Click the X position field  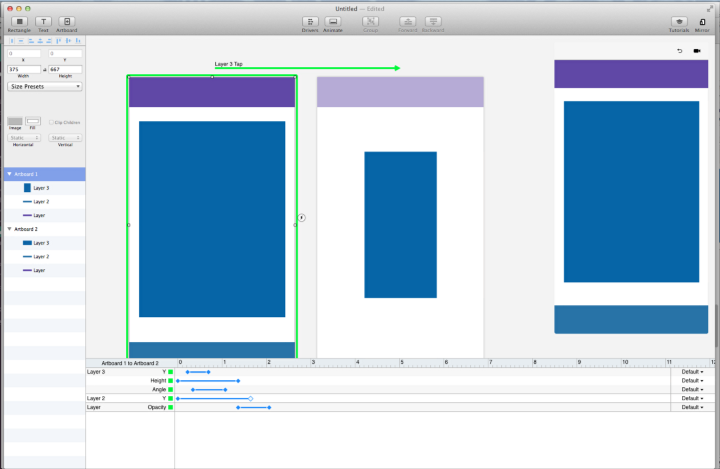(24, 54)
